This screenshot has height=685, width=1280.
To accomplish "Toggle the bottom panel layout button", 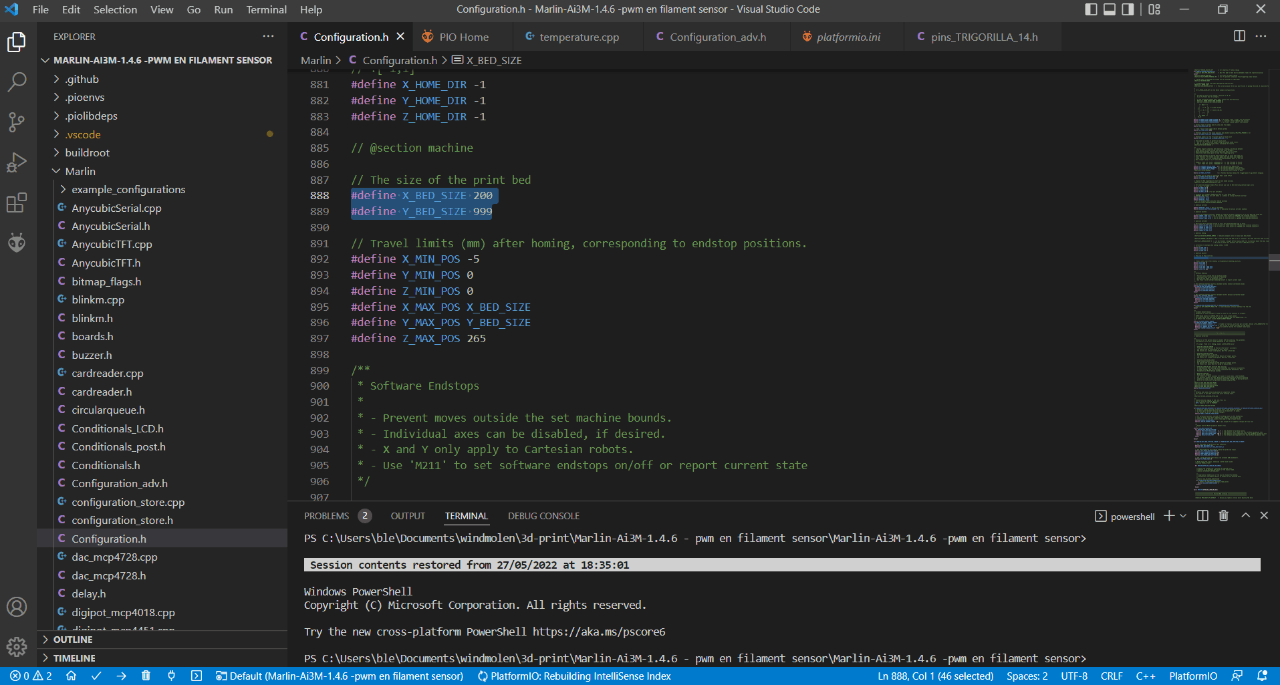I will coord(1108,10).
